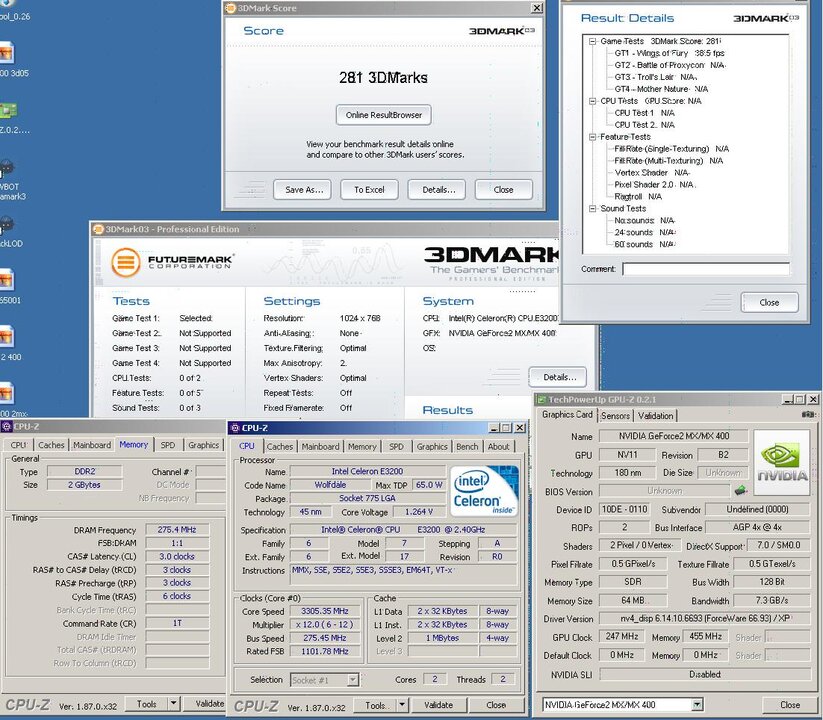823x720 pixels.
Task: Click Details... in 3DMark Score window
Action: point(437,189)
